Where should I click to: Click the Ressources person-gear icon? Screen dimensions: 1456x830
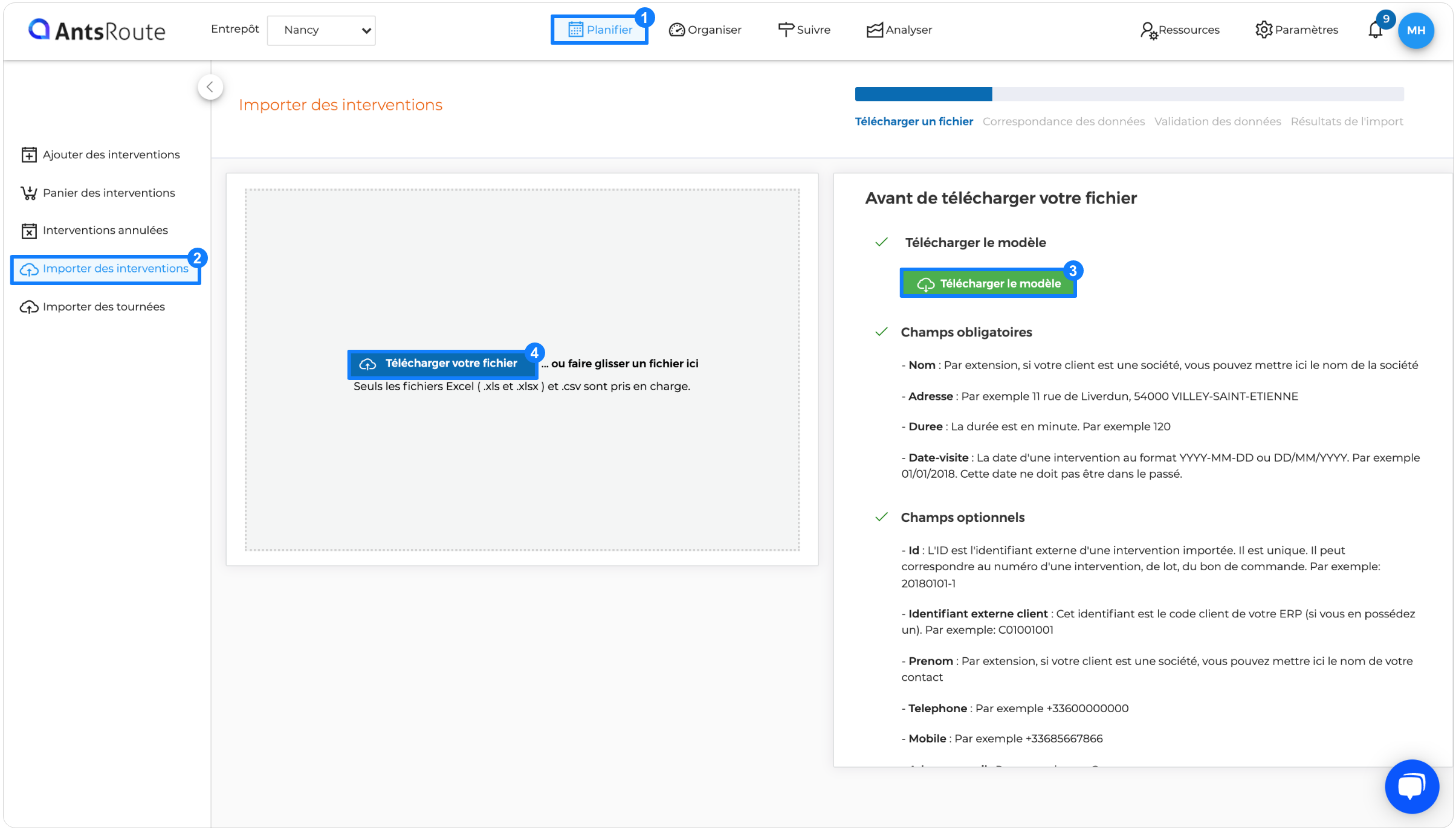pyautogui.click(x=1148, y=31)
